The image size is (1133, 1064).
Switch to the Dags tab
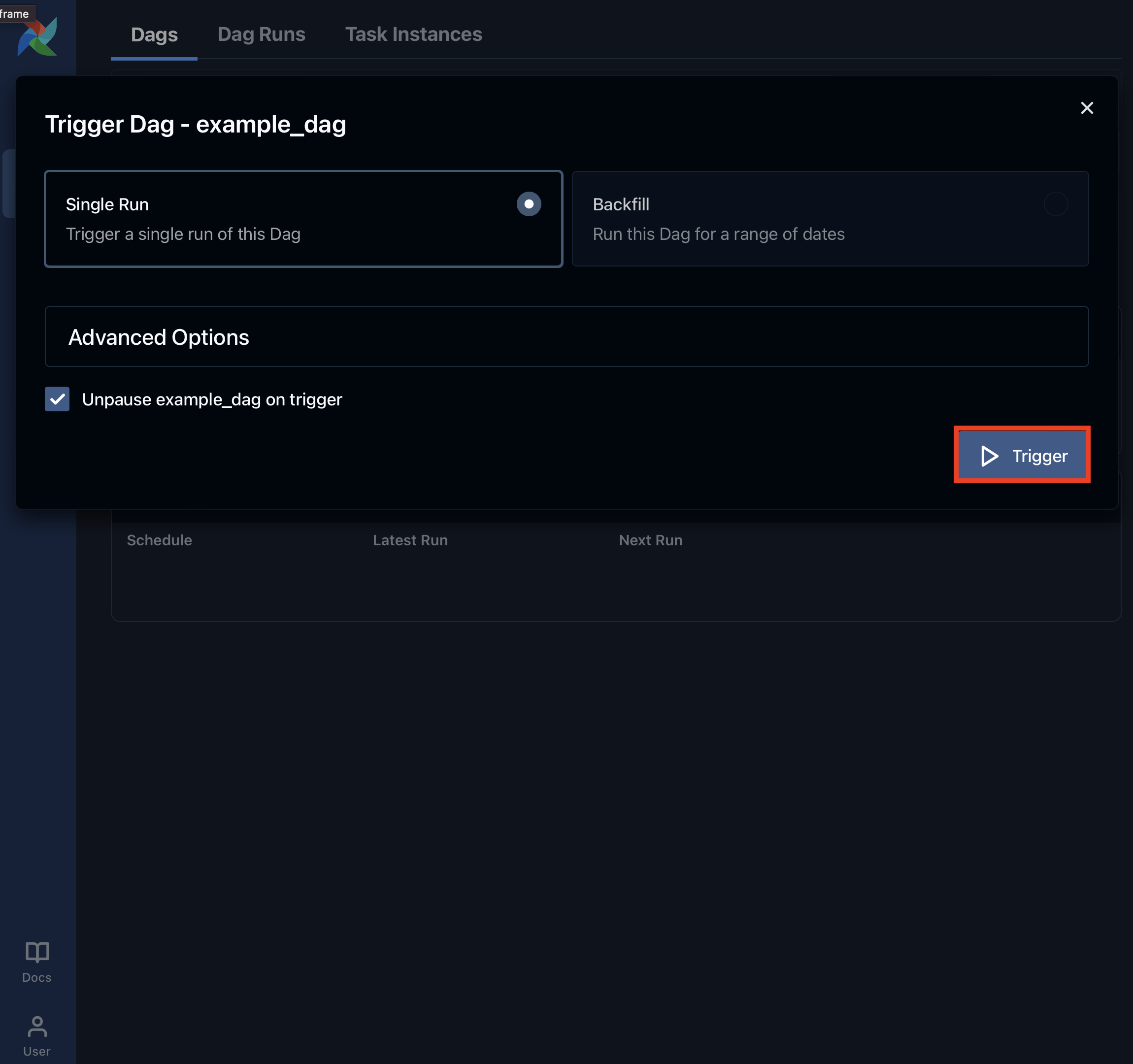coord(155,34)
